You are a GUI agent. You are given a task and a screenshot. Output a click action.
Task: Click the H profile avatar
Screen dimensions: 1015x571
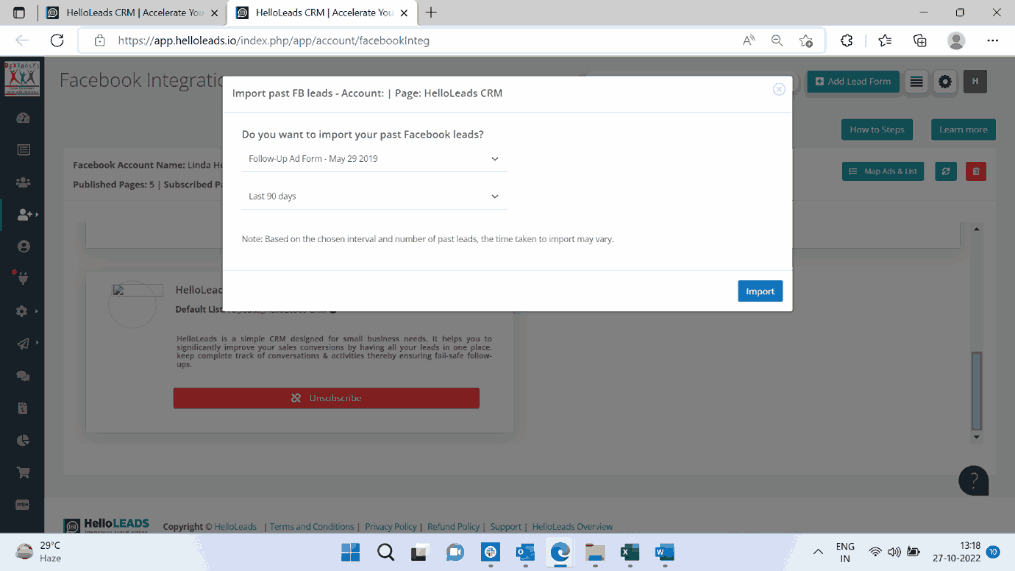(975, 82)
